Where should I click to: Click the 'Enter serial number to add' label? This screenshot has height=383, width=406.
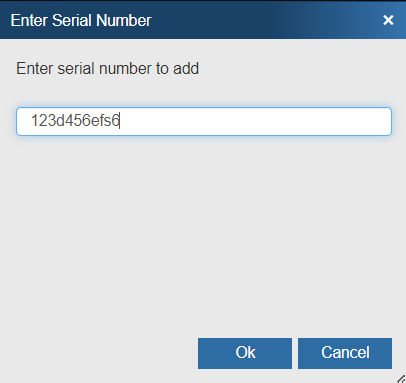pyautogui.click(x=108, y=68)
